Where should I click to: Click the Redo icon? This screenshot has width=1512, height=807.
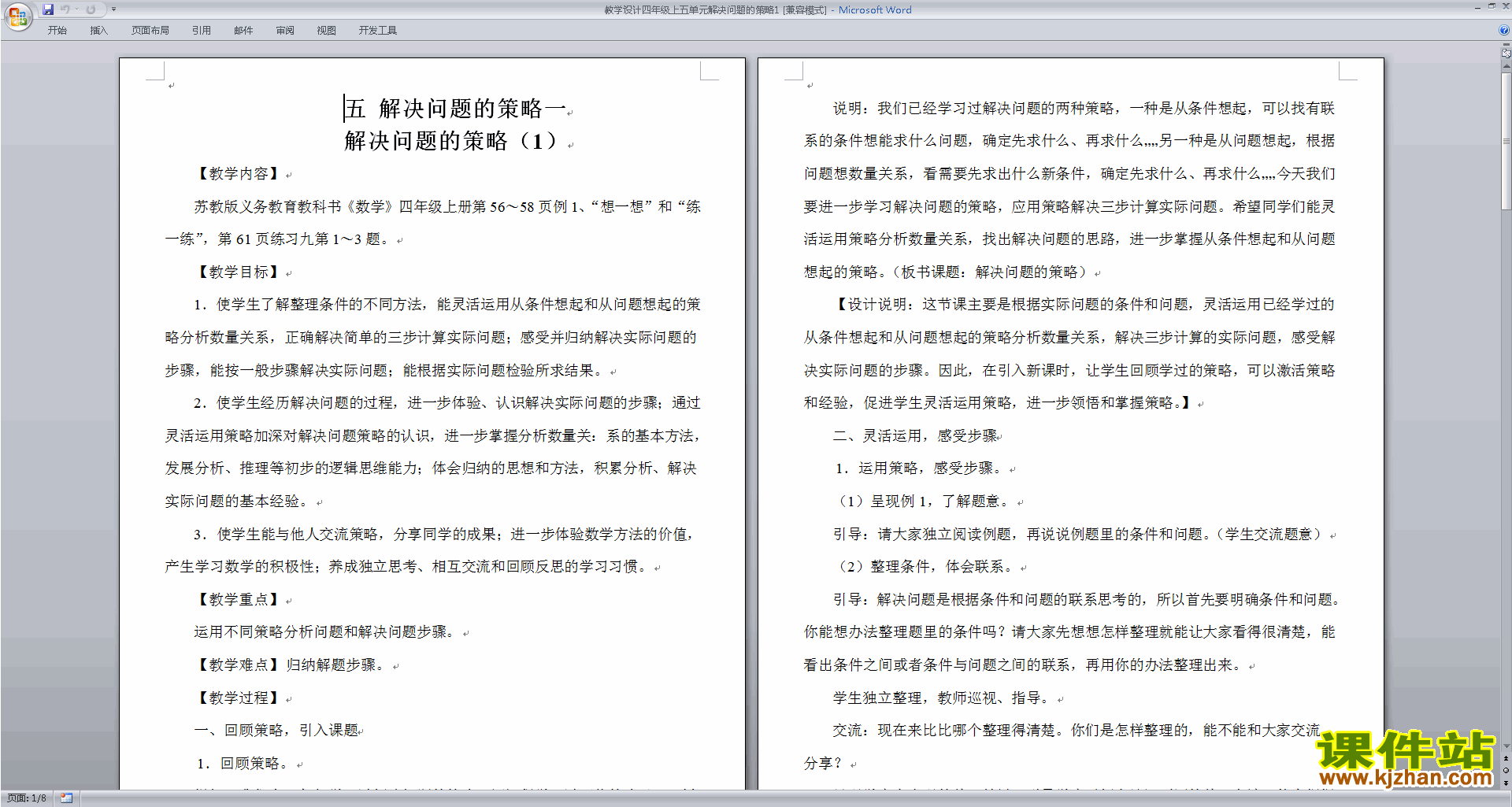tap(91, 9)
